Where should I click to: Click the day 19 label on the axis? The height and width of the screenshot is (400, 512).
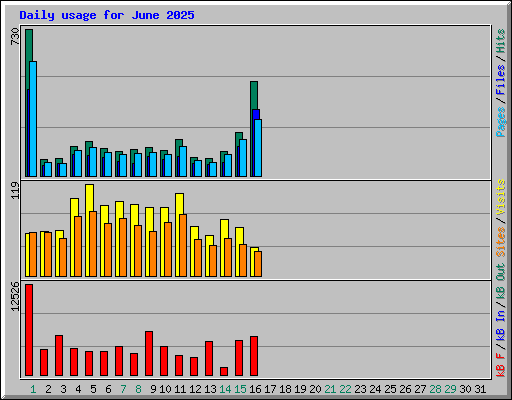pyautogui.click(x=300, y=389)
